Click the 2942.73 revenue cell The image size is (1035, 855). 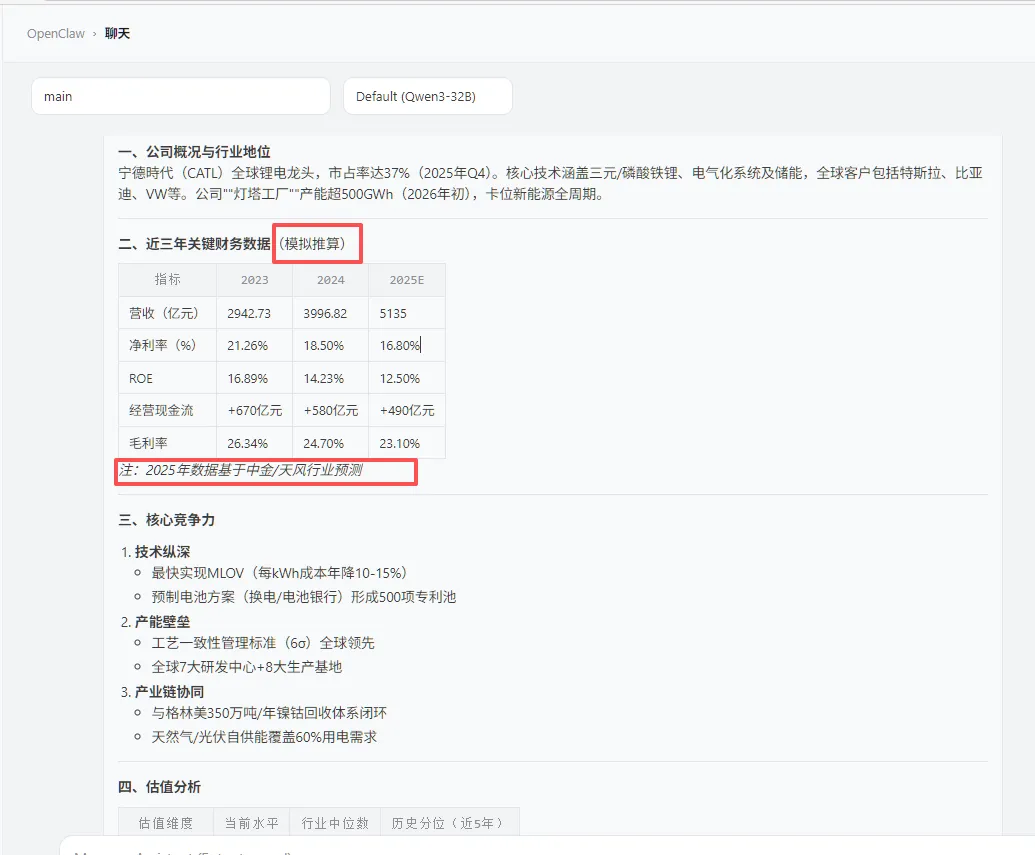tap(254, 313)
